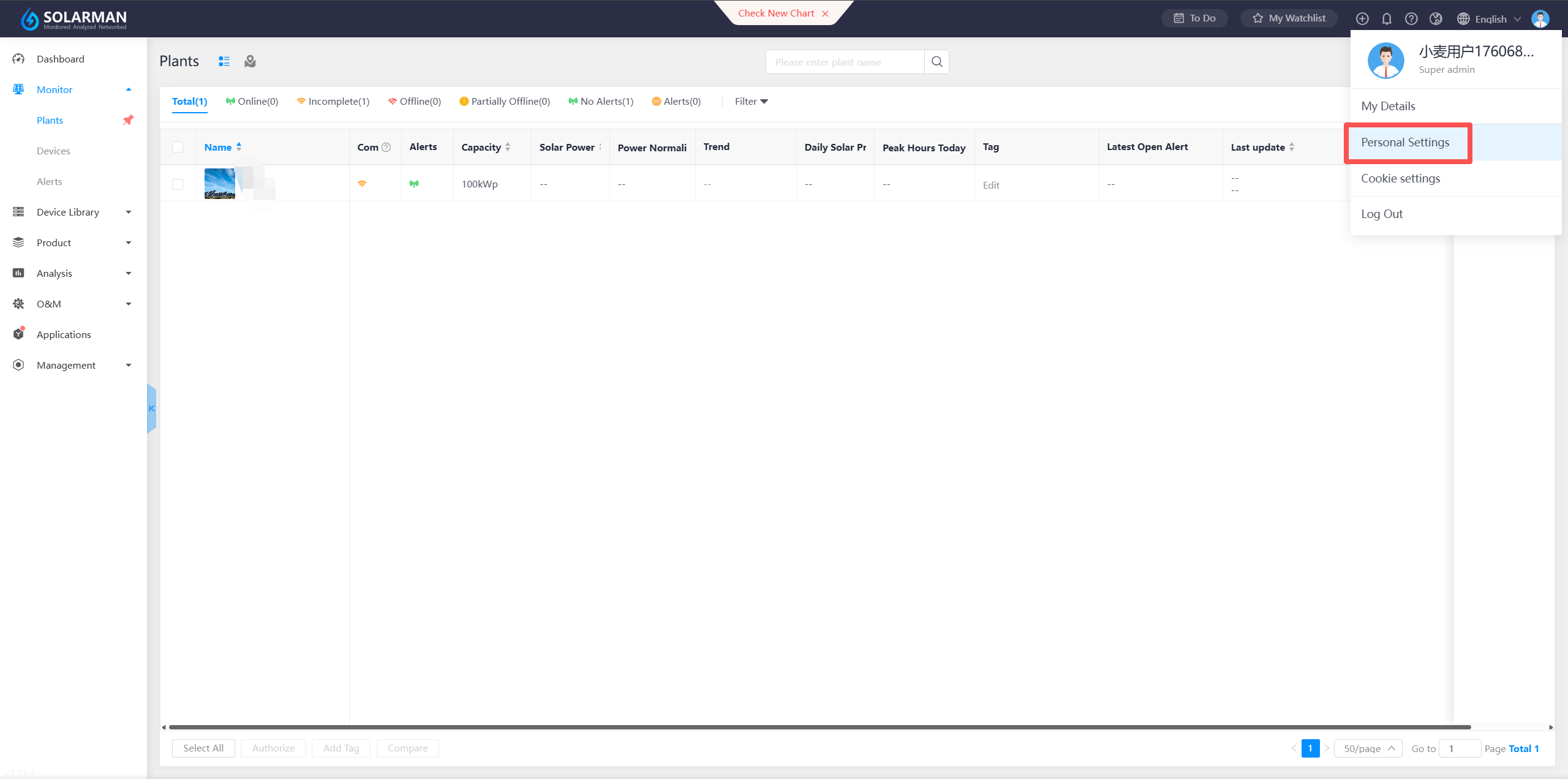Click Log Out in the user menu
Viewport: 1568px width, 779px height.
[x=1382, y=214]
